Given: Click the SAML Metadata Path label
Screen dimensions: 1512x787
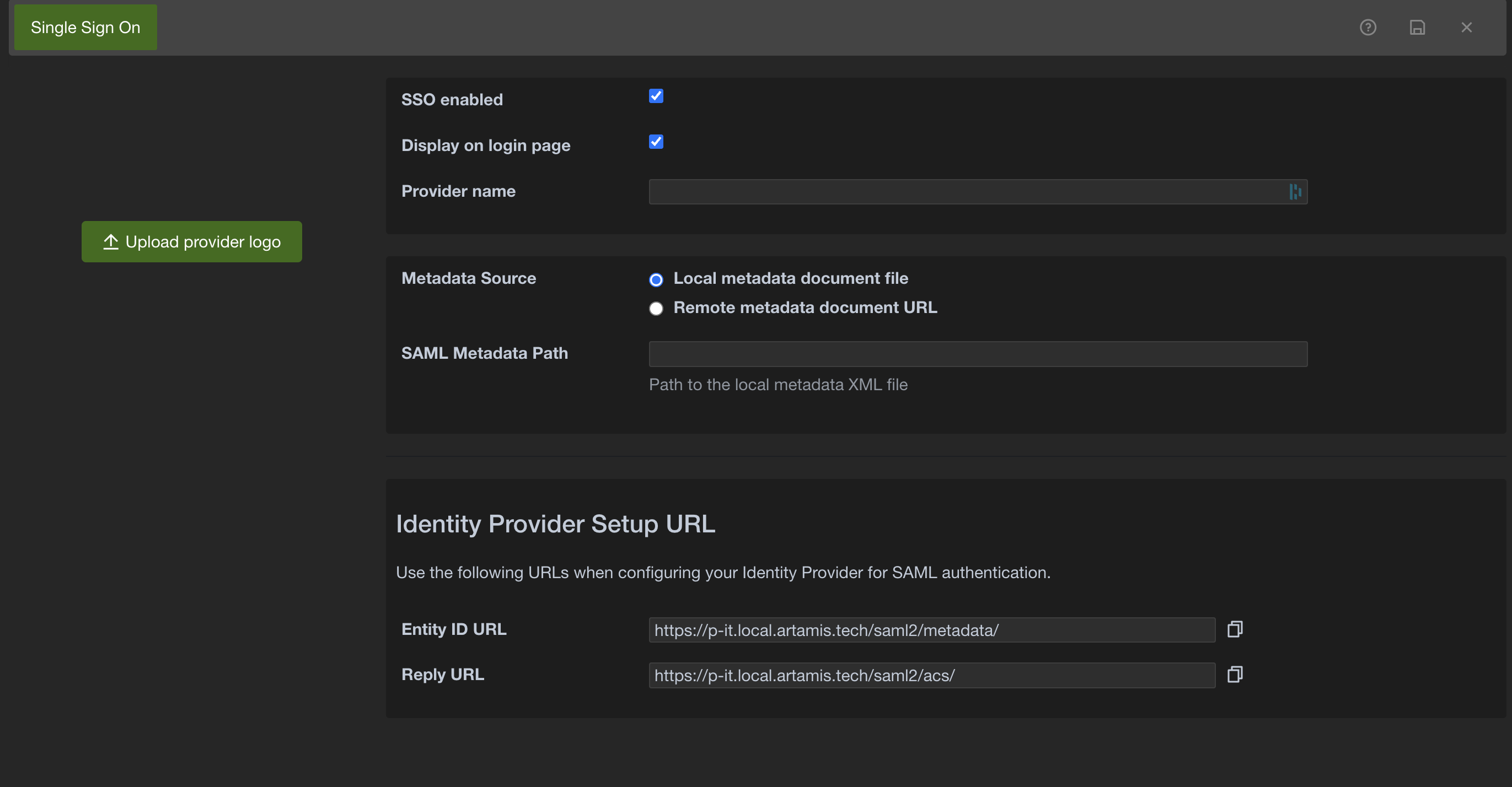Looking at the screenshot, I should [485, 353].
